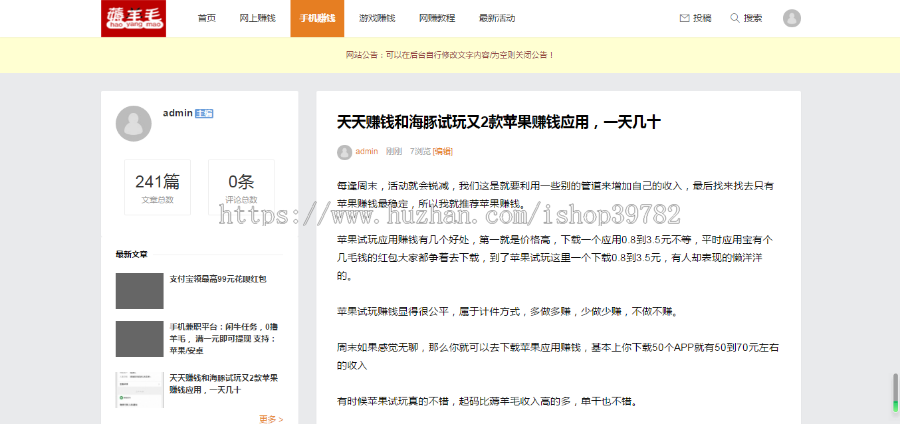Screen dimensions: 900x424
Task: Click the 搜索 link text
Action: point(753,18)
